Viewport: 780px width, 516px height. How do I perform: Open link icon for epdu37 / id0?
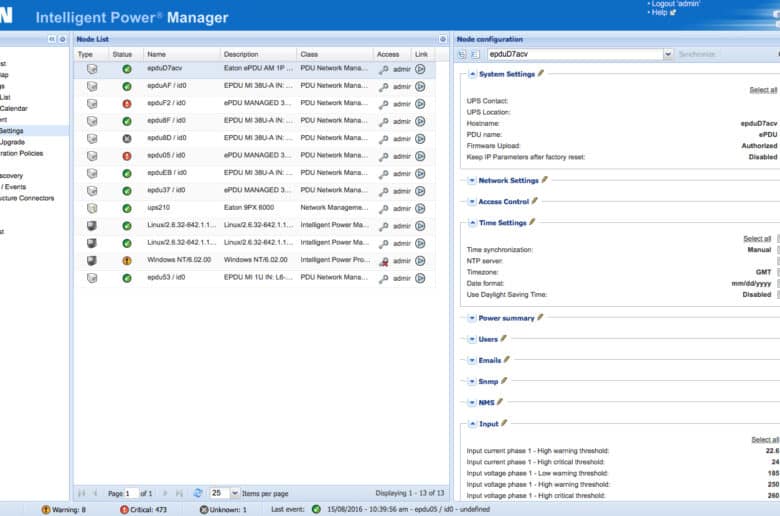(420, 191)
